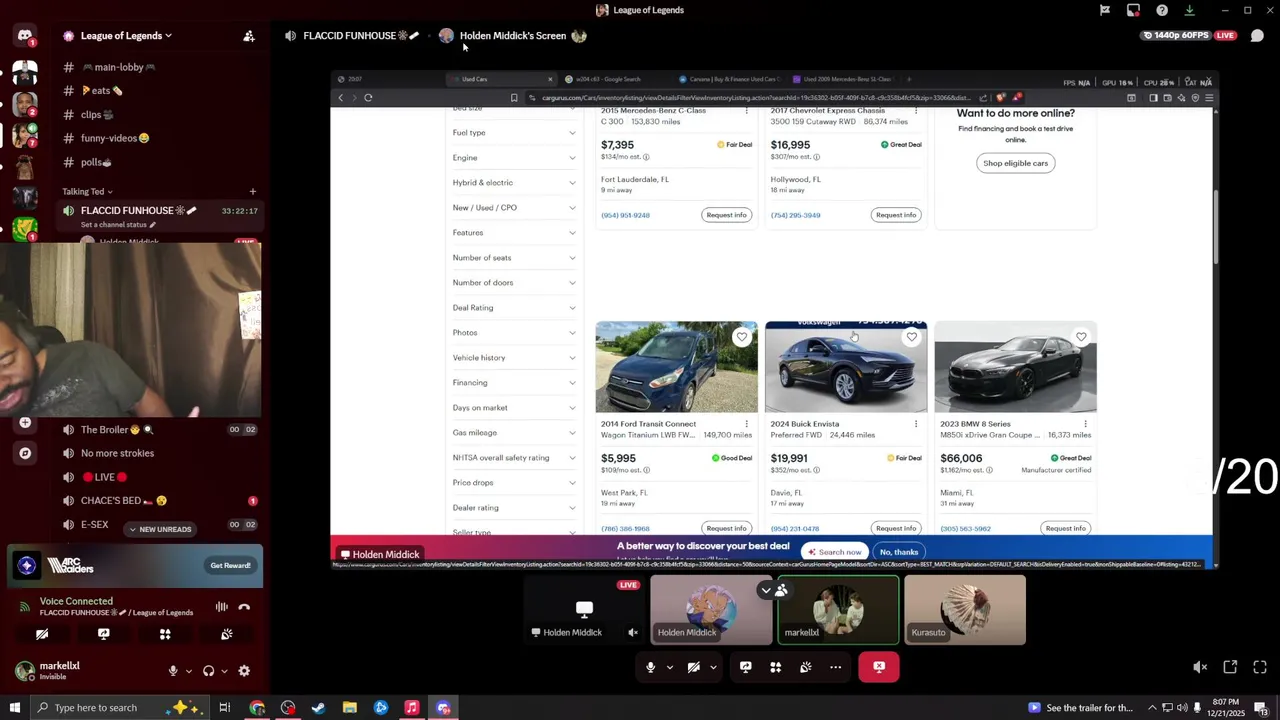This screenshot has width=1280, height=720.
Task: Enter full screen for the stream
Action: pos(1260,667)
